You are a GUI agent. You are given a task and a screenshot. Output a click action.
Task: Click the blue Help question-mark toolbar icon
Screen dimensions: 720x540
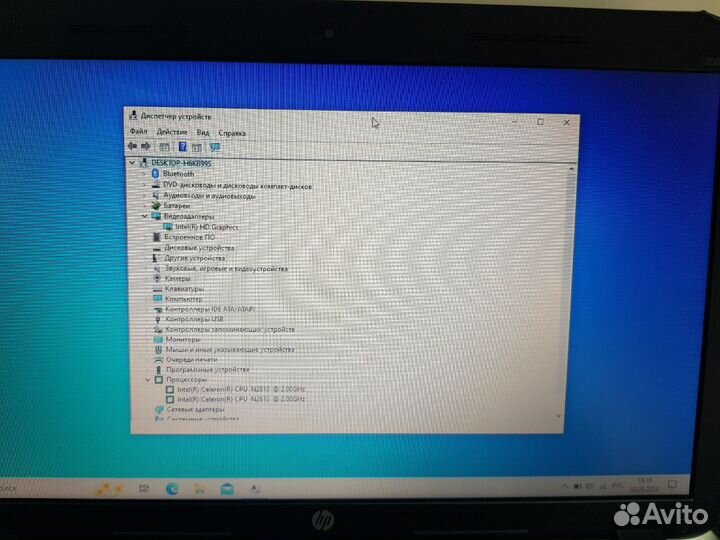pyautogui.click(x=182, y=147)
